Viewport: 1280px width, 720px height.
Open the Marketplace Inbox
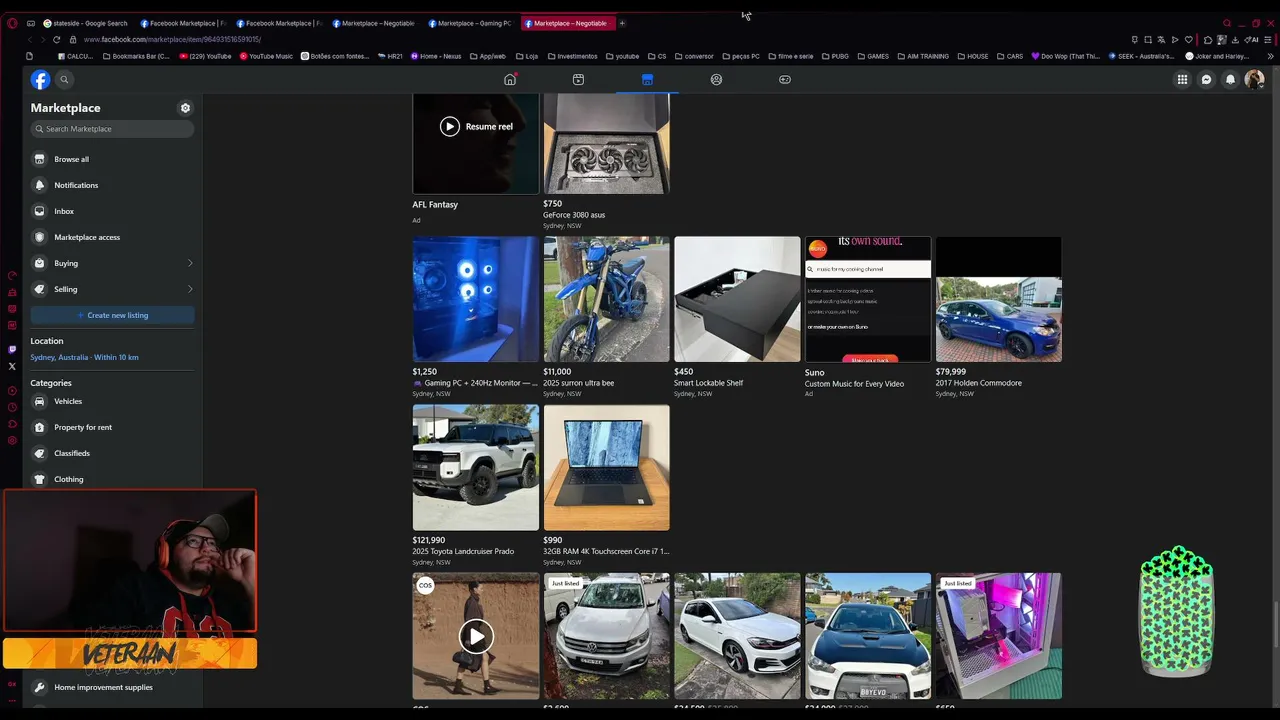click(112, 211)
